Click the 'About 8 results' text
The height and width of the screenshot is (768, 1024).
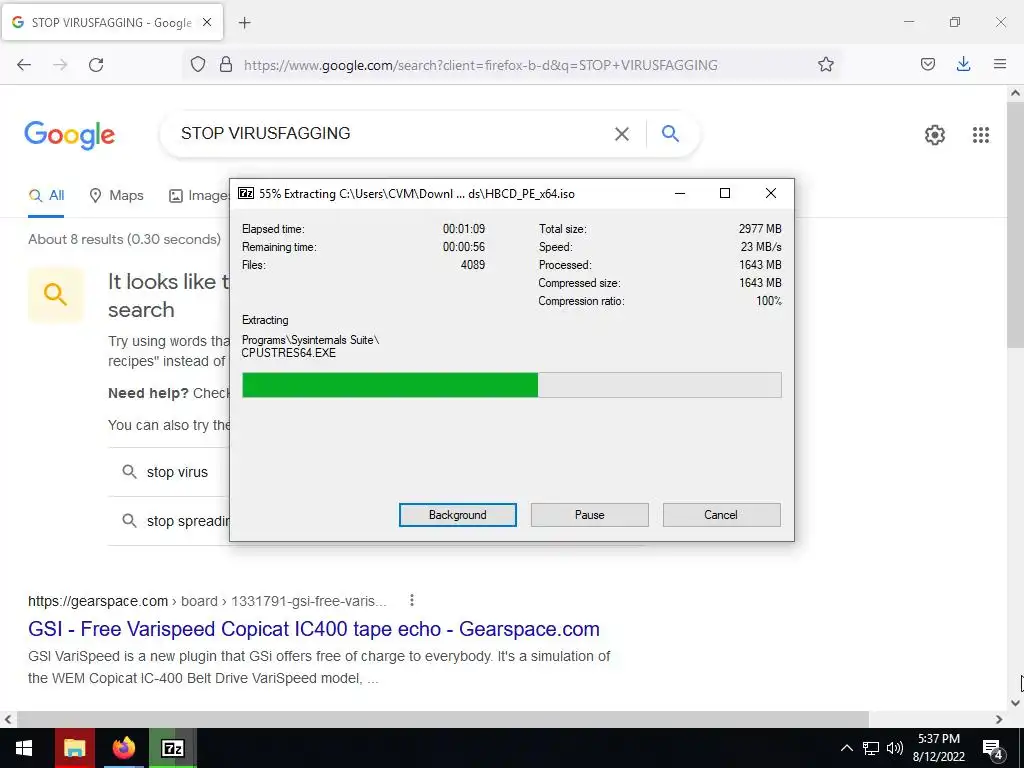[124, 239]
